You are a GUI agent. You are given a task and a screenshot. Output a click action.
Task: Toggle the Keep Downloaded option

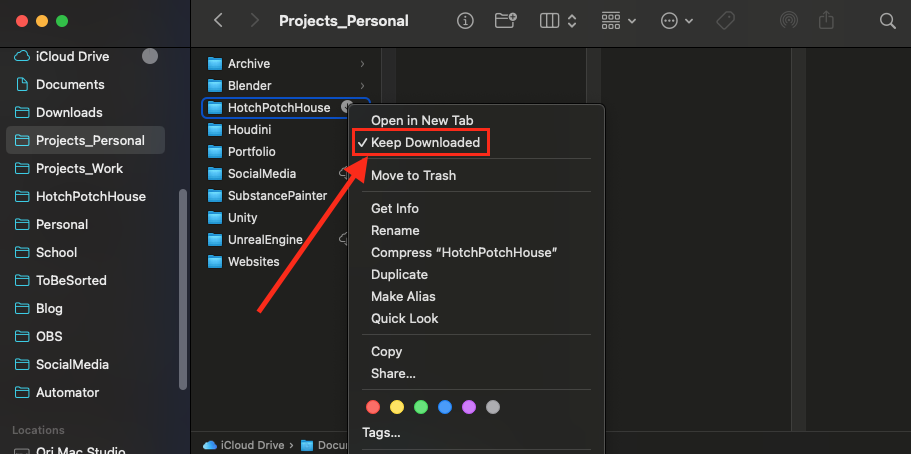pyautogui.click(x=425, y=143)
